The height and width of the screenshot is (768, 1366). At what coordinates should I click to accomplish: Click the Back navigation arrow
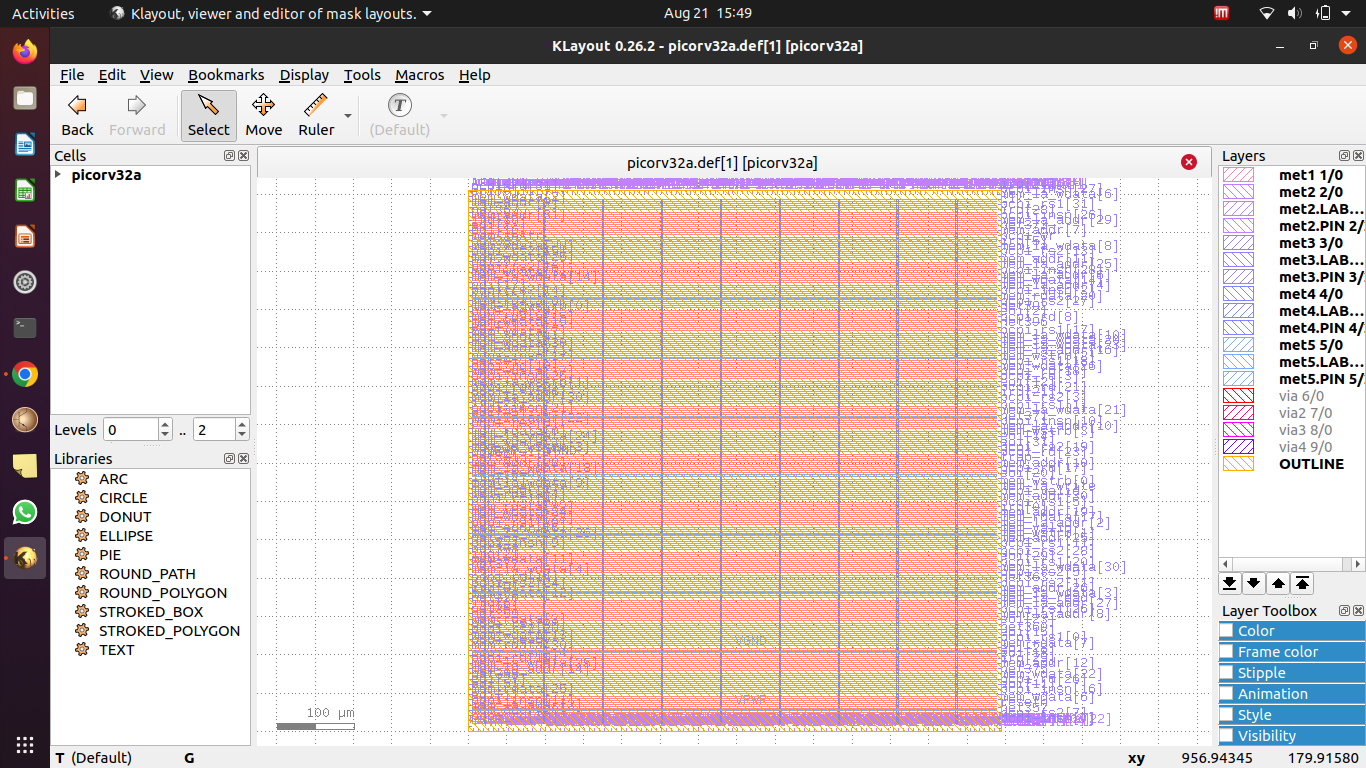tap(76, 113)
